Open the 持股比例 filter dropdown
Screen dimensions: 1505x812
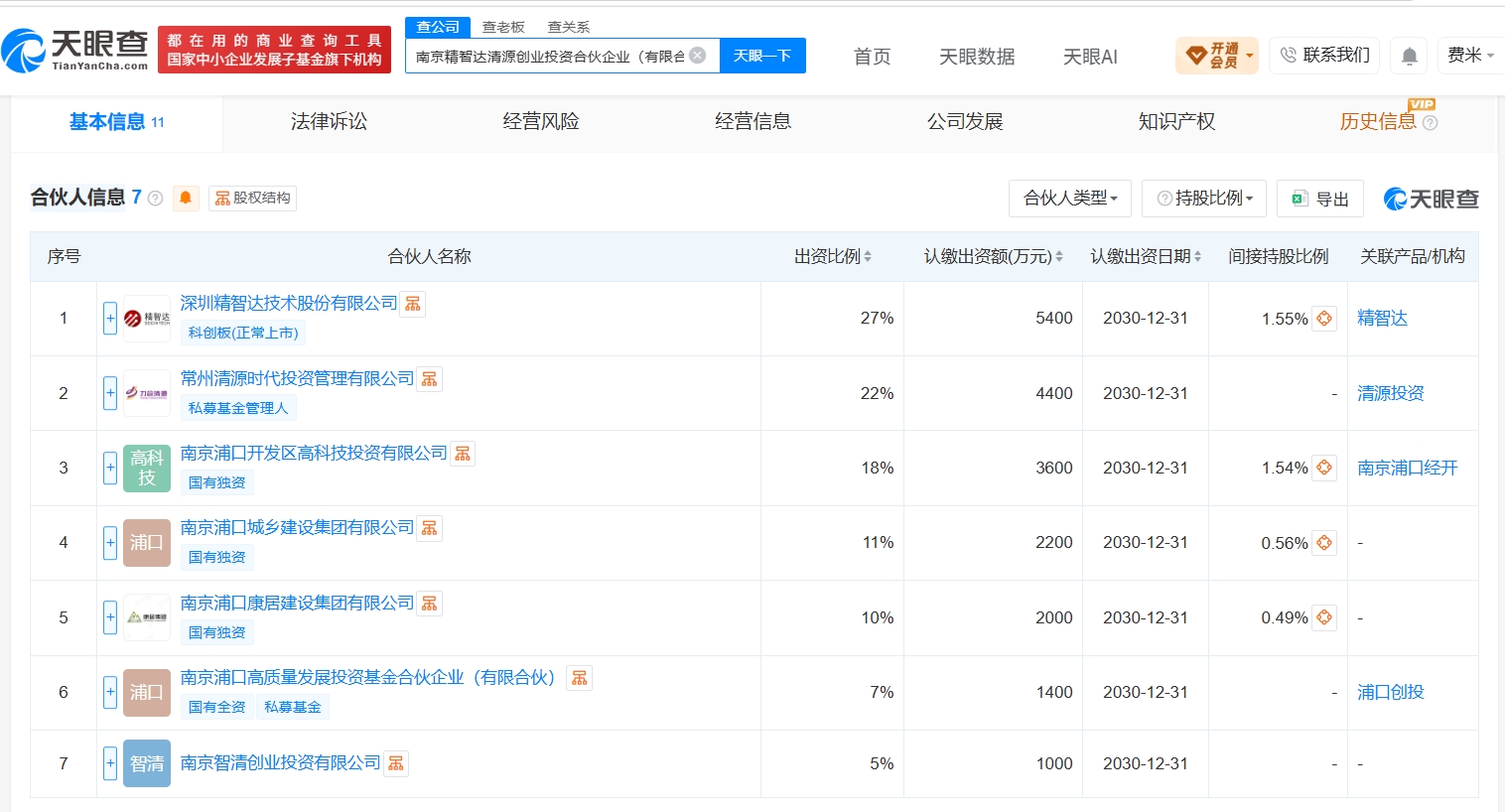(x=1204, y=199)
